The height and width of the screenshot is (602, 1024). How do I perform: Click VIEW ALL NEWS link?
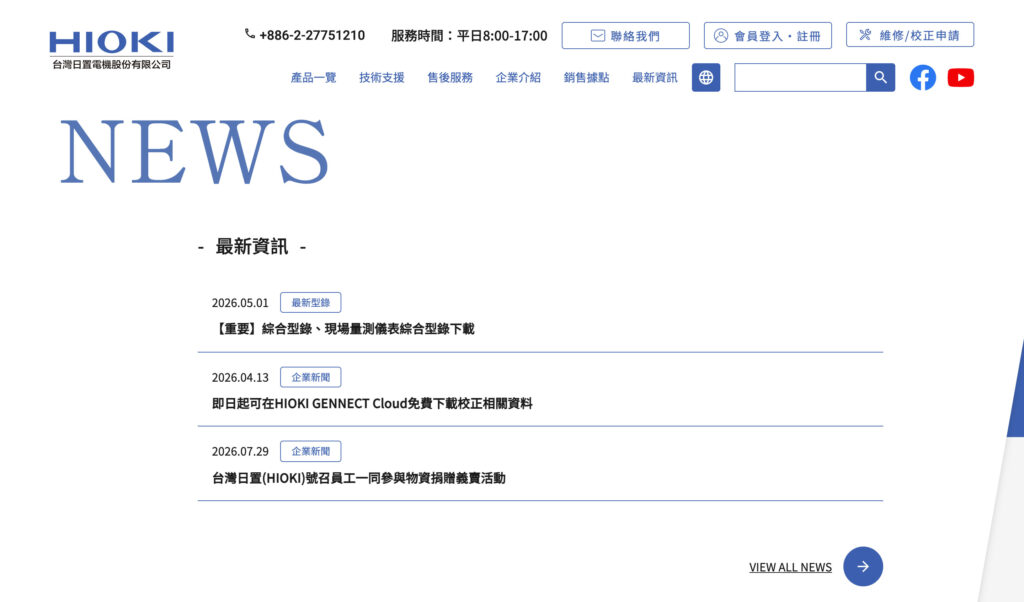click(790, 567)
